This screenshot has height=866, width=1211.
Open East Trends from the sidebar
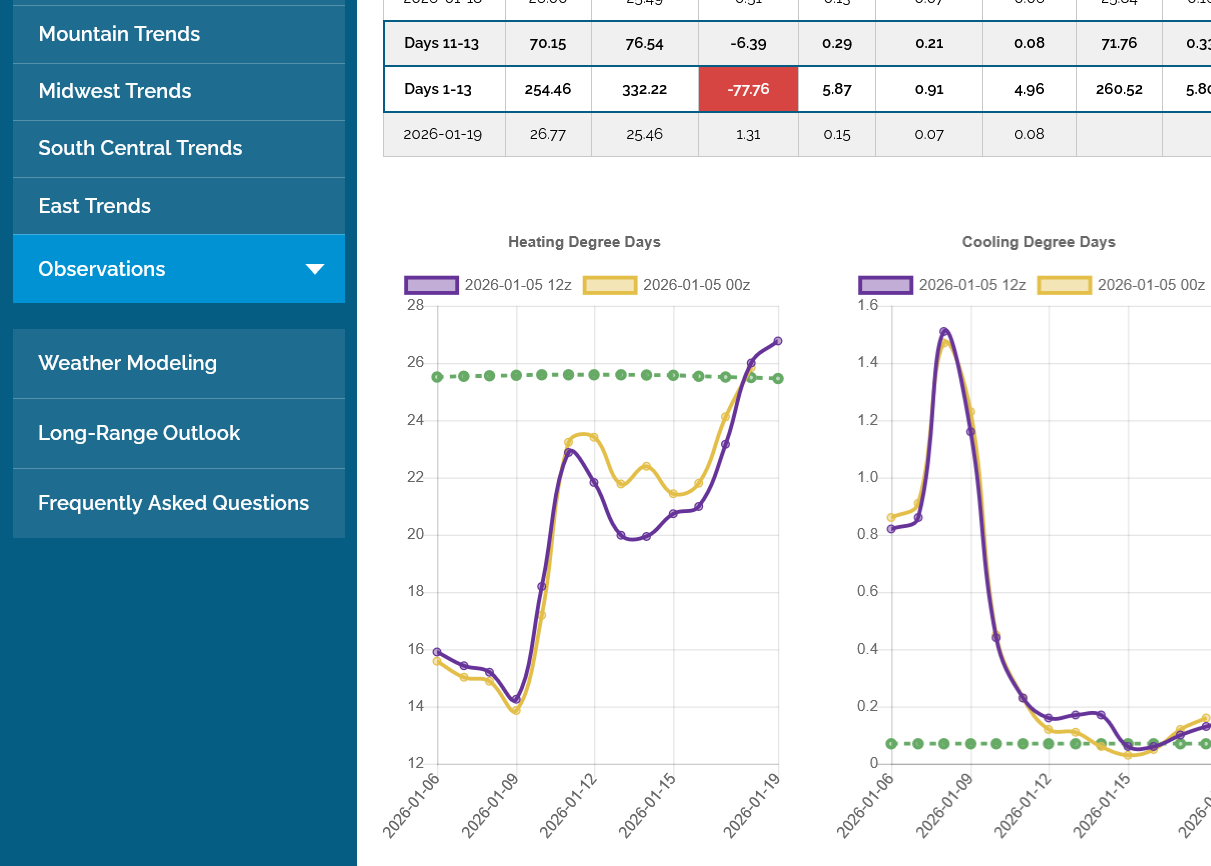(94, 206)
